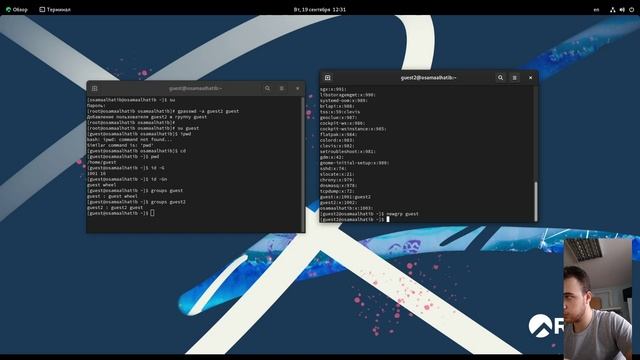Screen dimensions: 640x360
Task: Click search icon in guest@osamaalhatib terminal
Action: [x=267, y=88]
